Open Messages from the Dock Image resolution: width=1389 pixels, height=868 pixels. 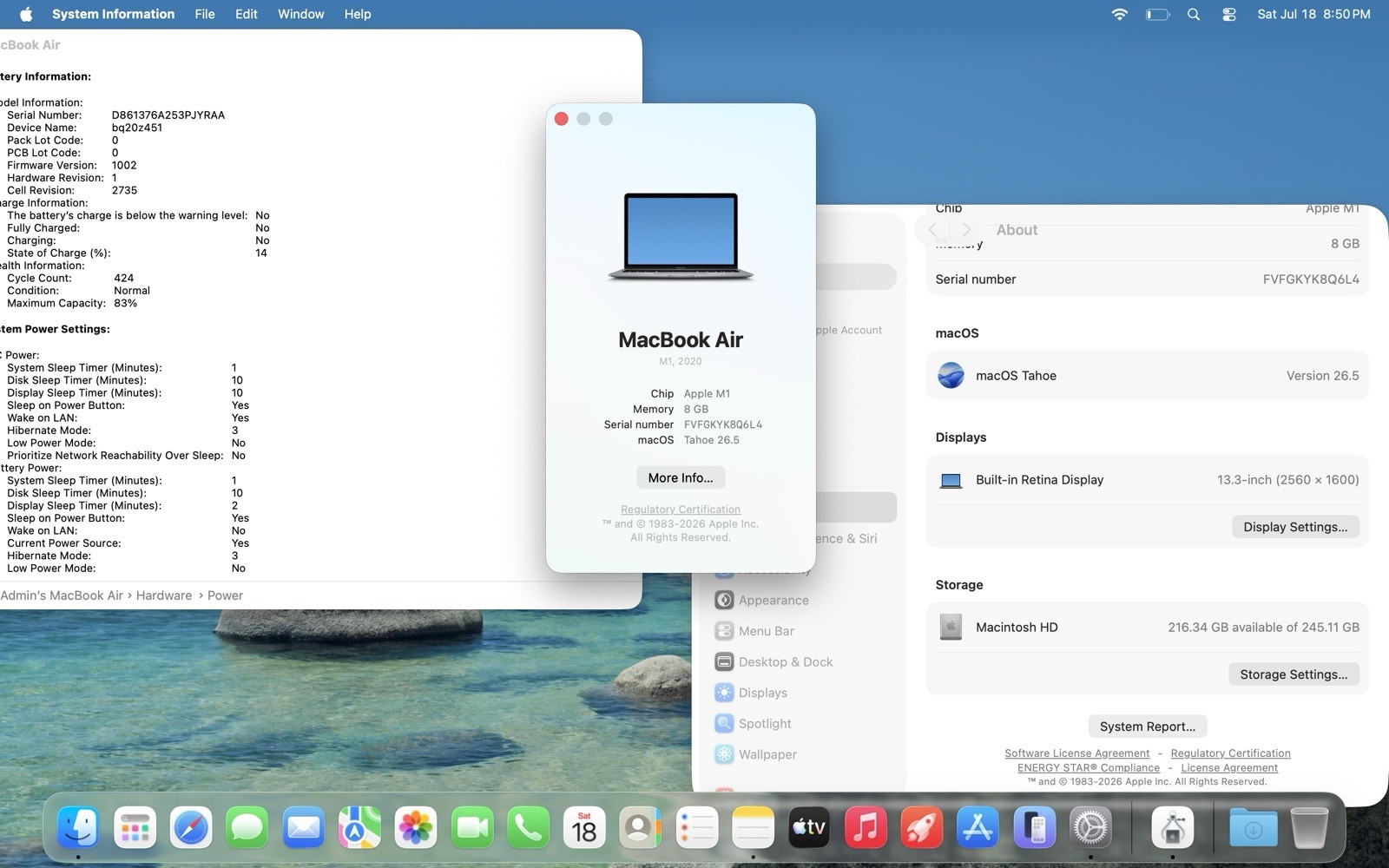pos(247,827)
